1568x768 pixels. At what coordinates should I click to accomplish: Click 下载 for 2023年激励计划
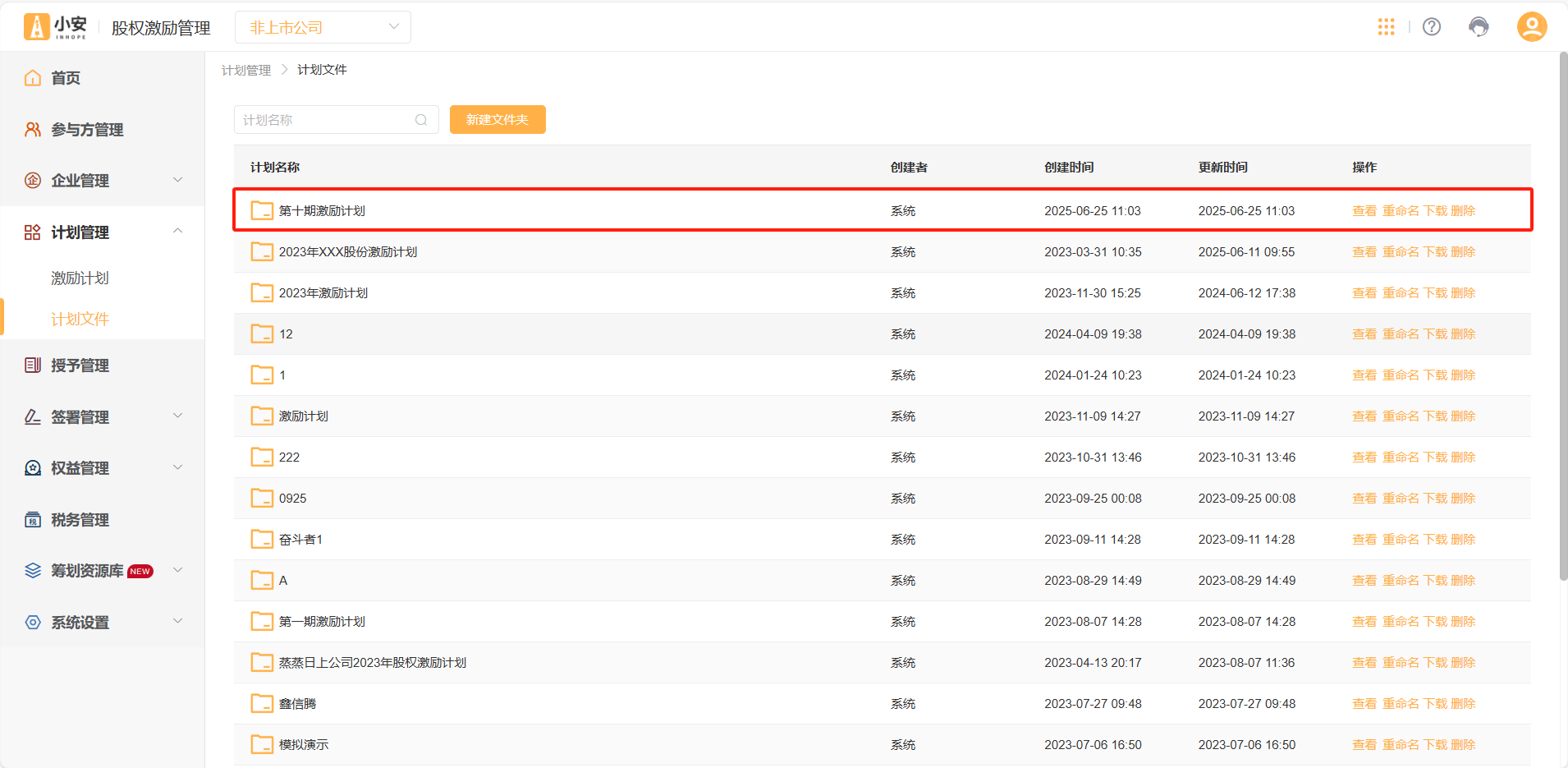pos(1435,293)
